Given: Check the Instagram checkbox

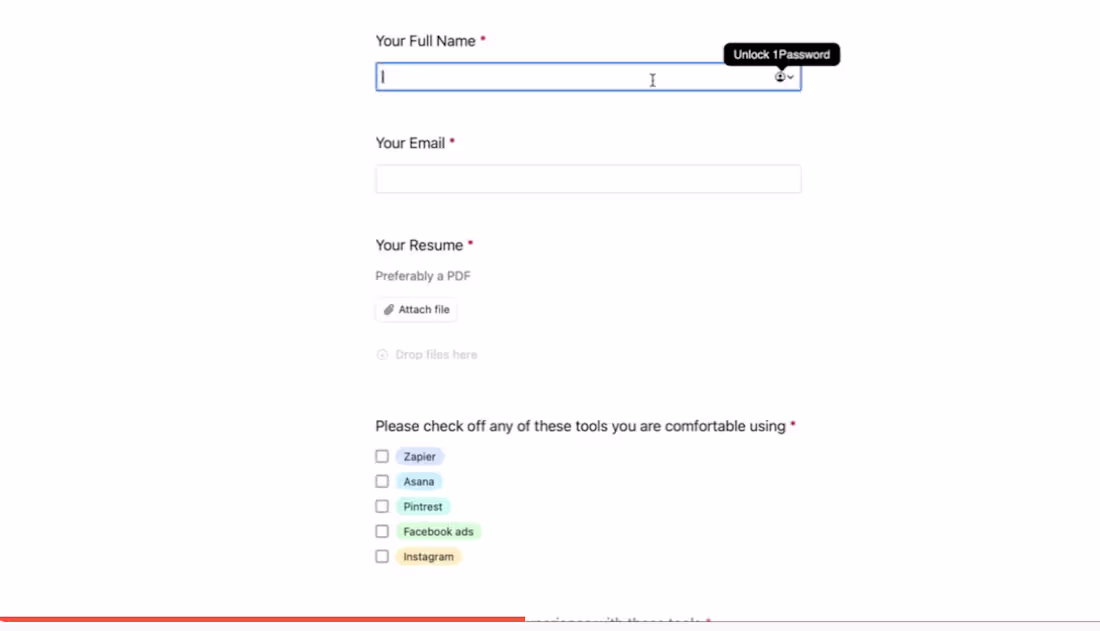Looking at the screenshot, I should point(382,556).
